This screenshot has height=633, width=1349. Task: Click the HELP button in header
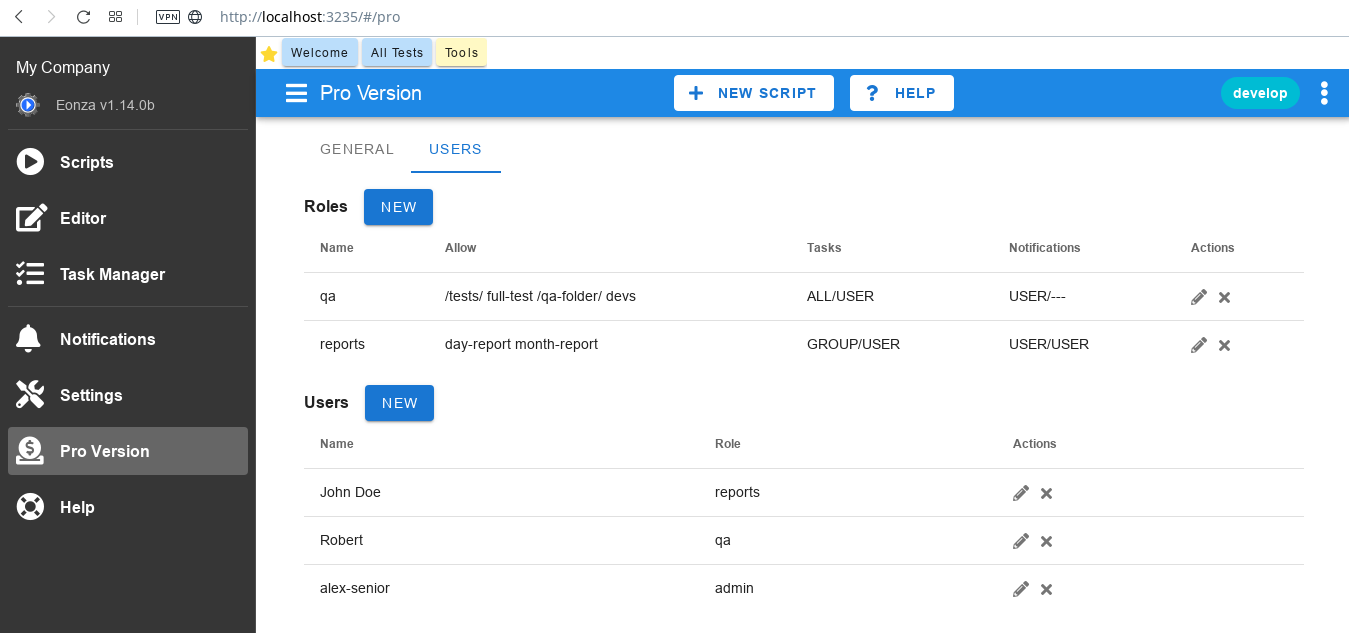pyautogui.click(x=902, y=93)
